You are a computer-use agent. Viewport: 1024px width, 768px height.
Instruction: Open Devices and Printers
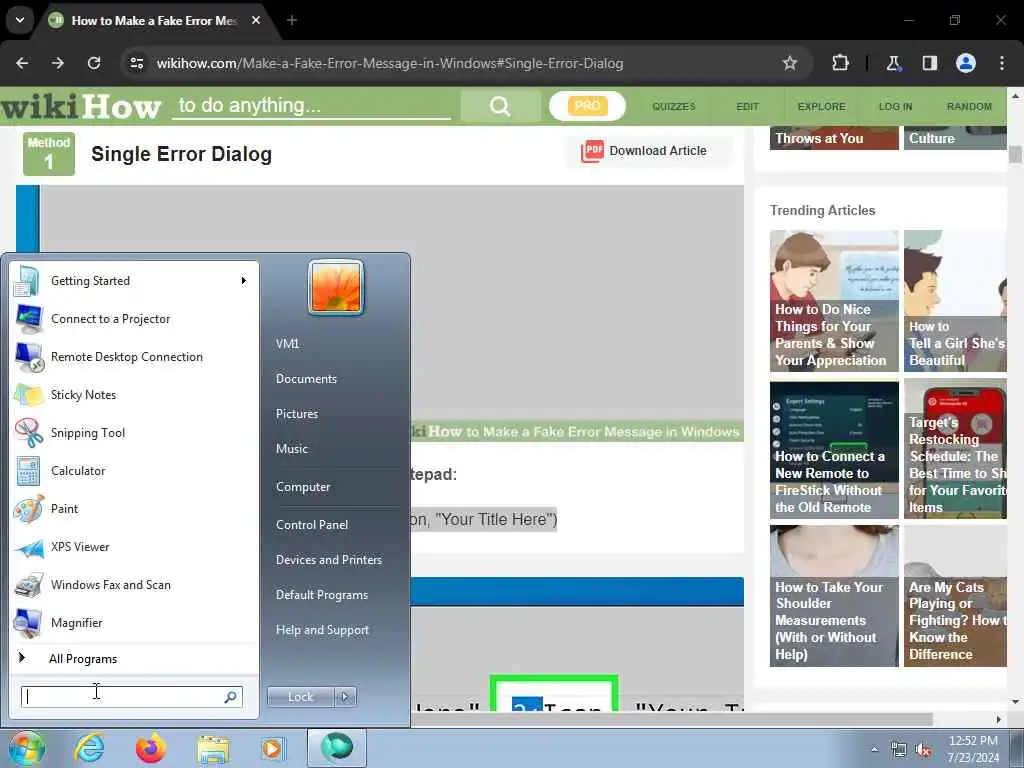[x=328, y=560]
